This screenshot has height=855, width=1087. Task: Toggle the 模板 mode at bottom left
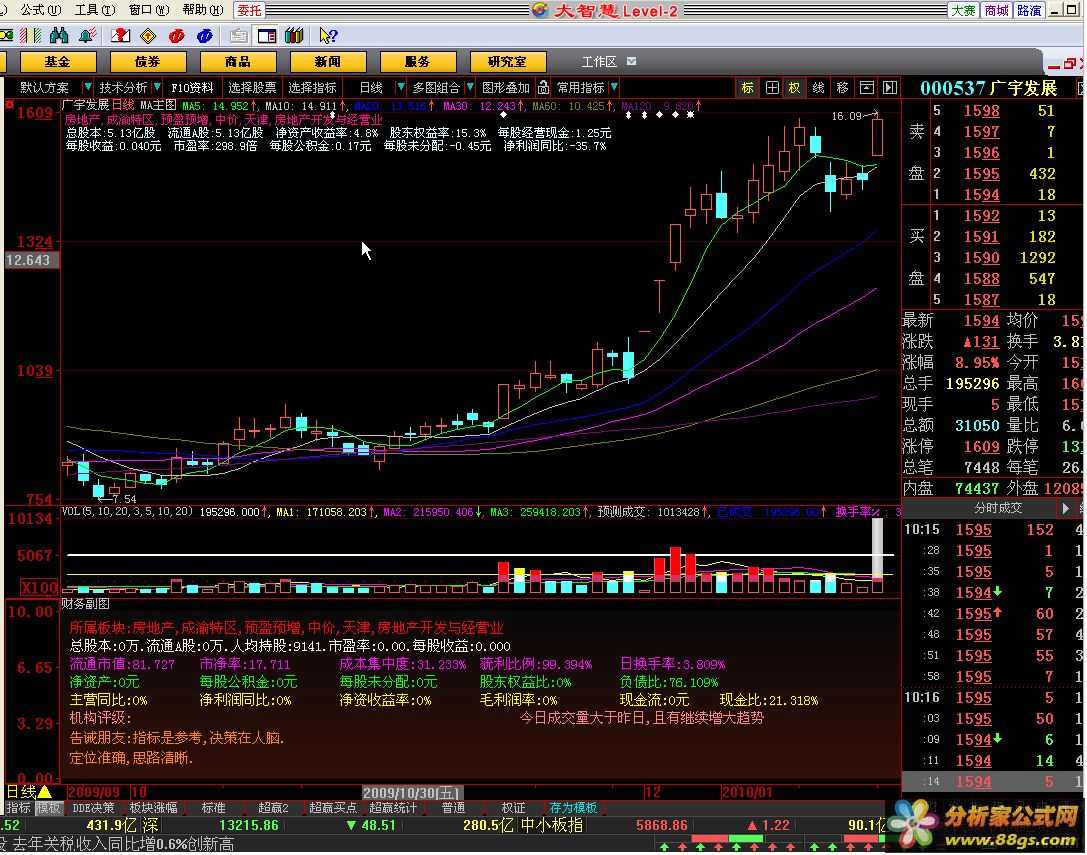click(49, 808)
